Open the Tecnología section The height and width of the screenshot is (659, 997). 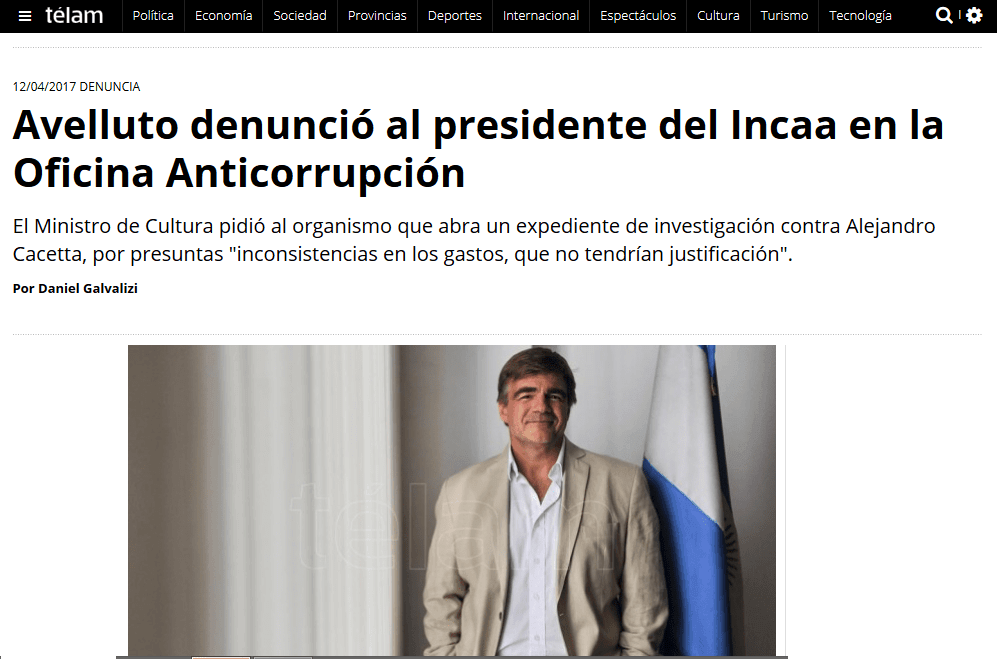pyautogui.click(x=860, y=15)
